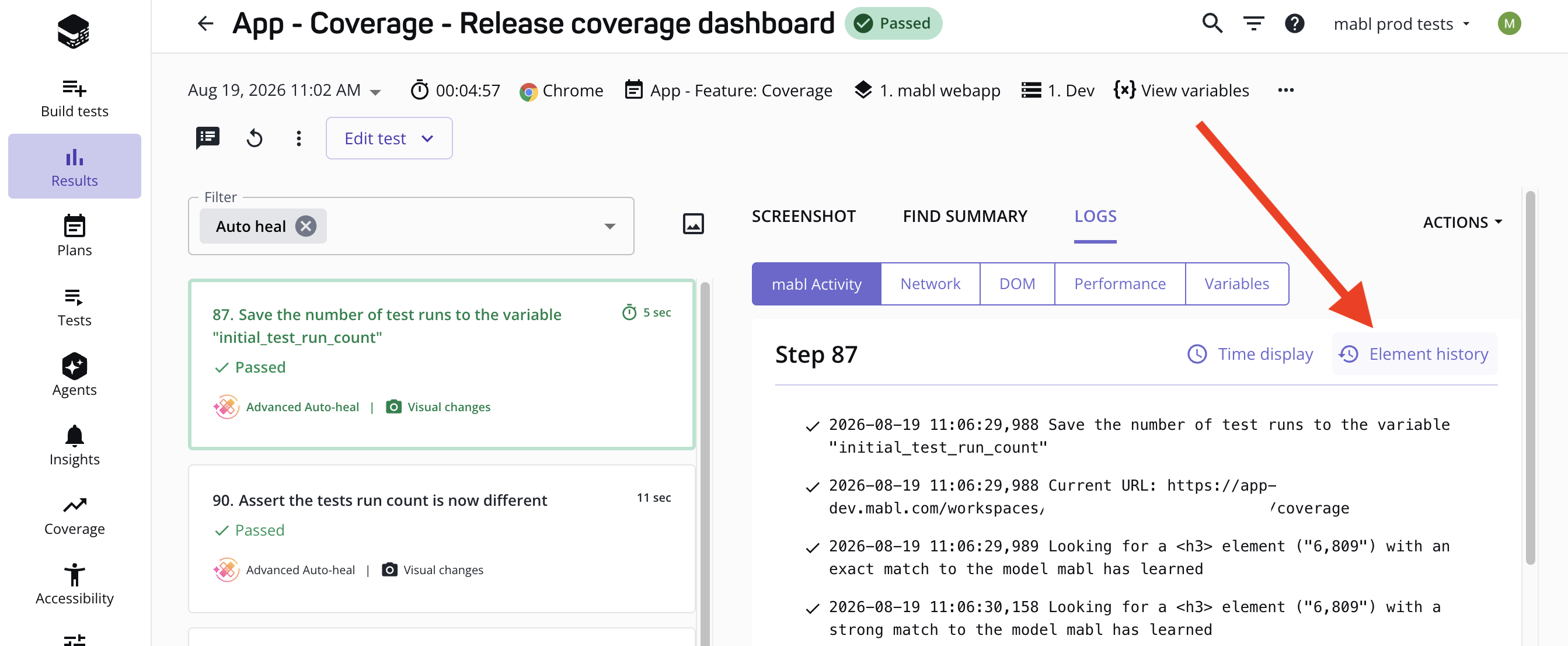Go back using the arrow icon
Viewport: 1568px width, 646px height.
point(205,24)
